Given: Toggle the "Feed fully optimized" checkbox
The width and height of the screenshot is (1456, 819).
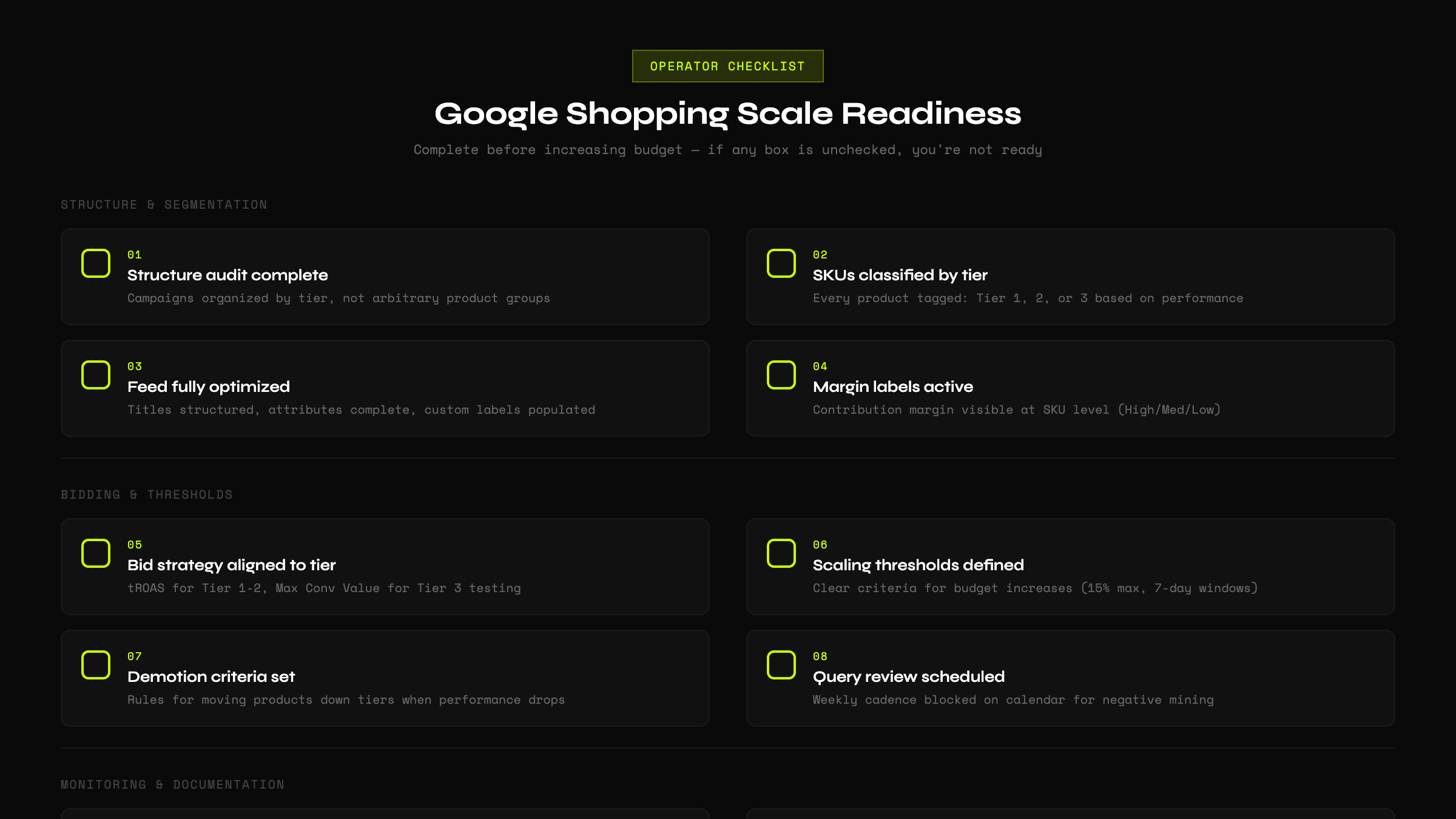Looking at the screenshot, I should tap(95, 374).
